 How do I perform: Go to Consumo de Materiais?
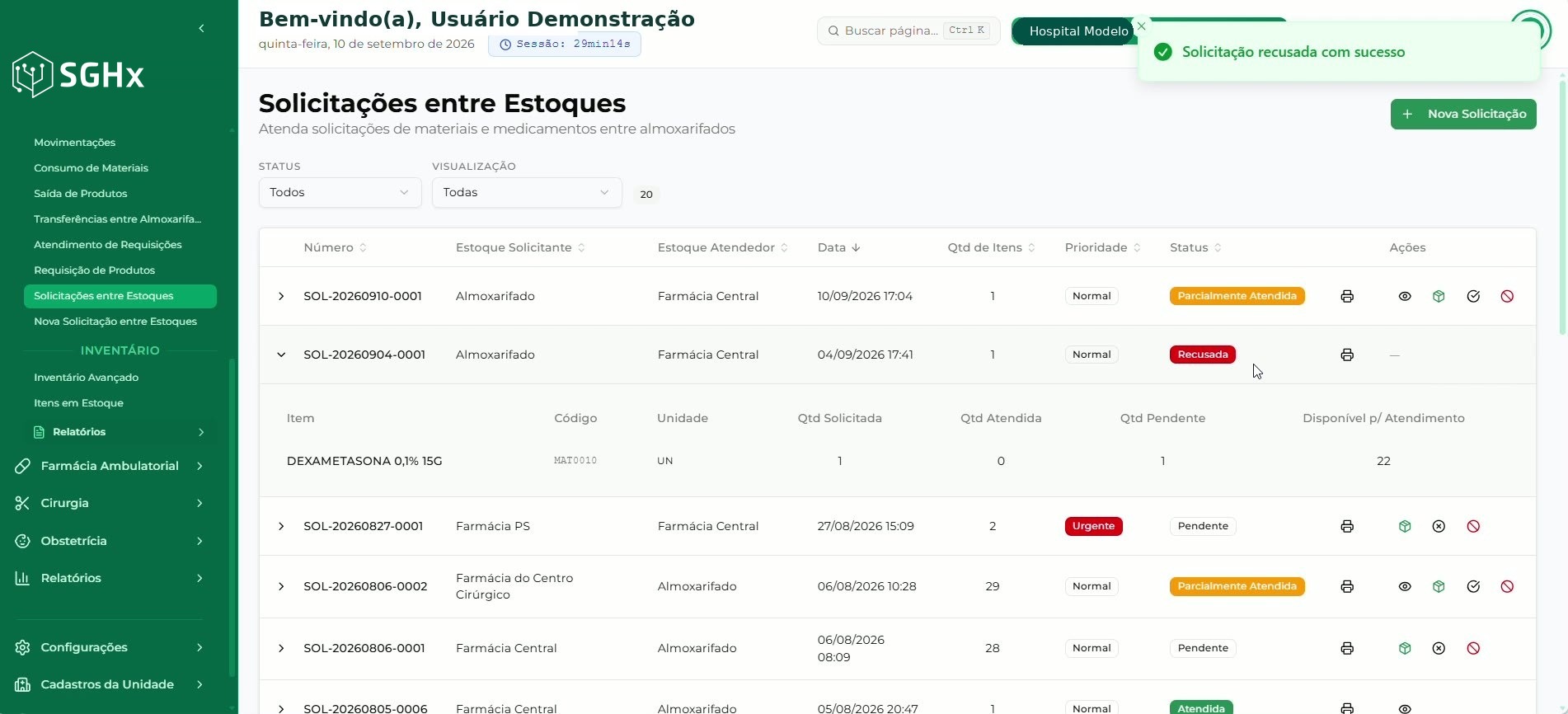pos(91,168)
